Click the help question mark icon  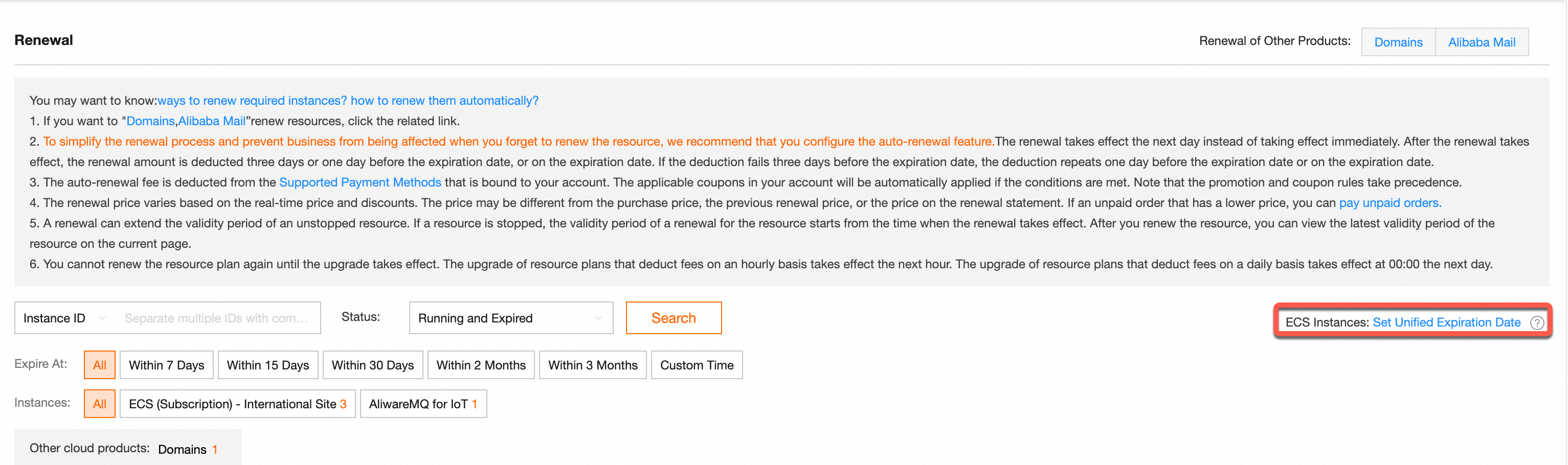pyautogui.click(x=1536, y=323)
